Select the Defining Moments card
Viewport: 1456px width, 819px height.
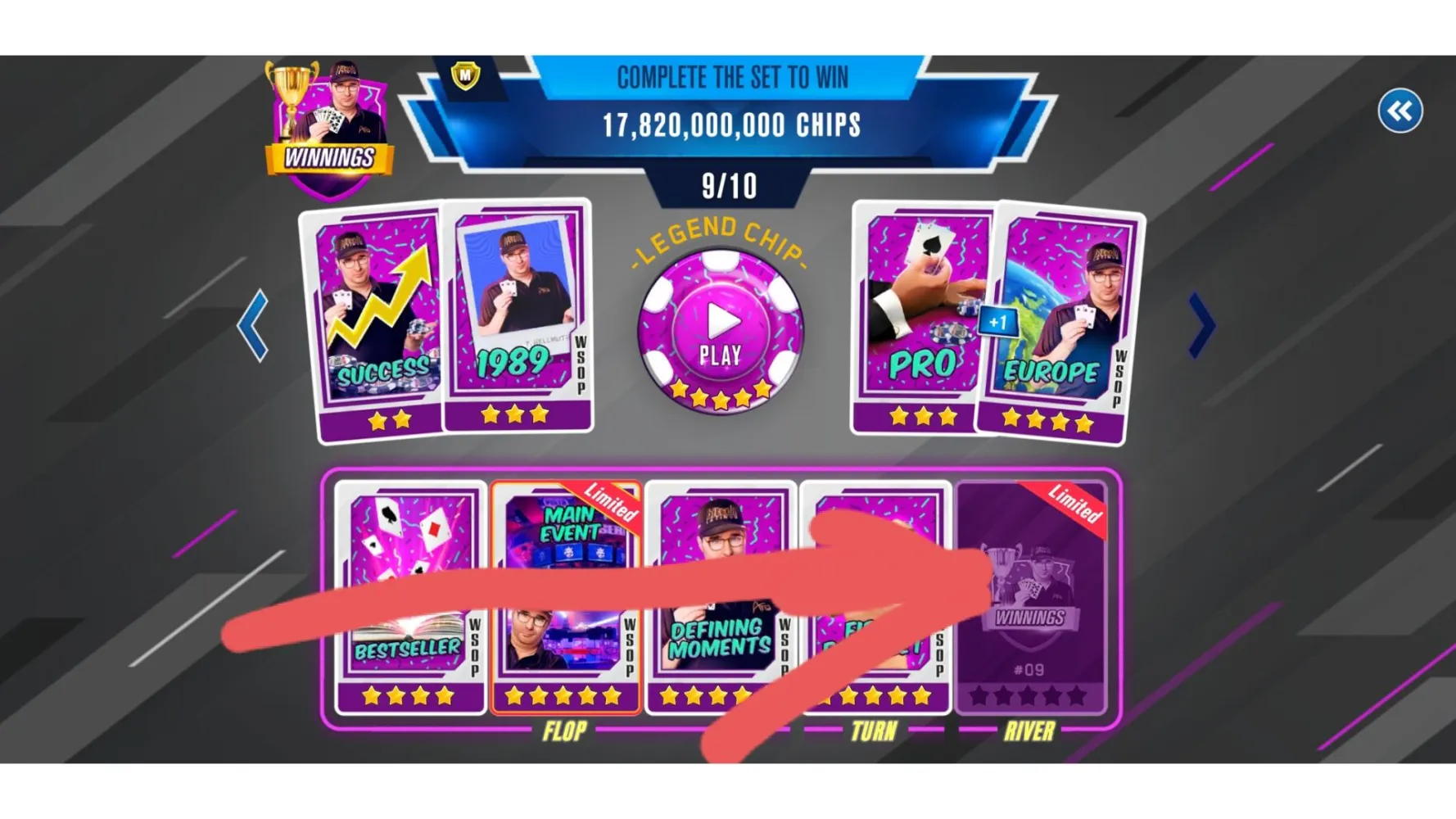click(x=721, y=598)
